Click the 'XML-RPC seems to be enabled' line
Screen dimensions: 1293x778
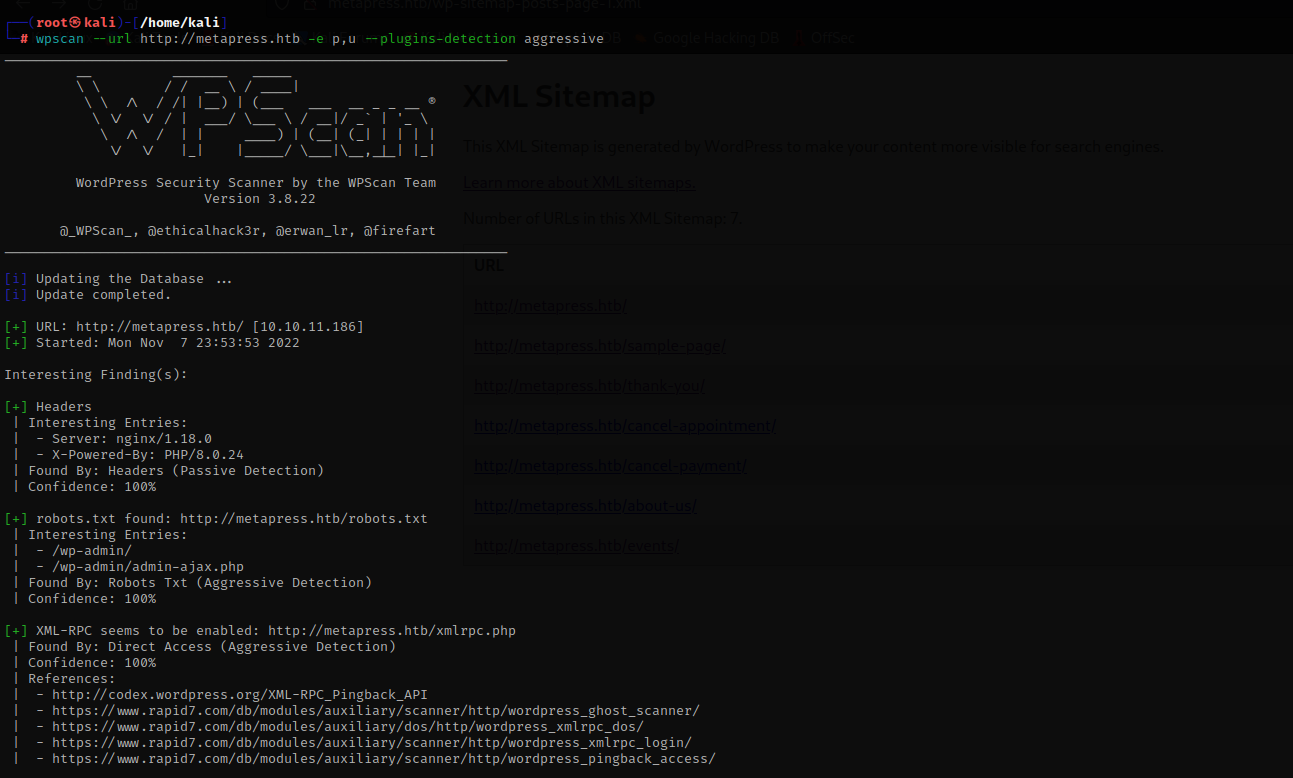click(260, 631)
